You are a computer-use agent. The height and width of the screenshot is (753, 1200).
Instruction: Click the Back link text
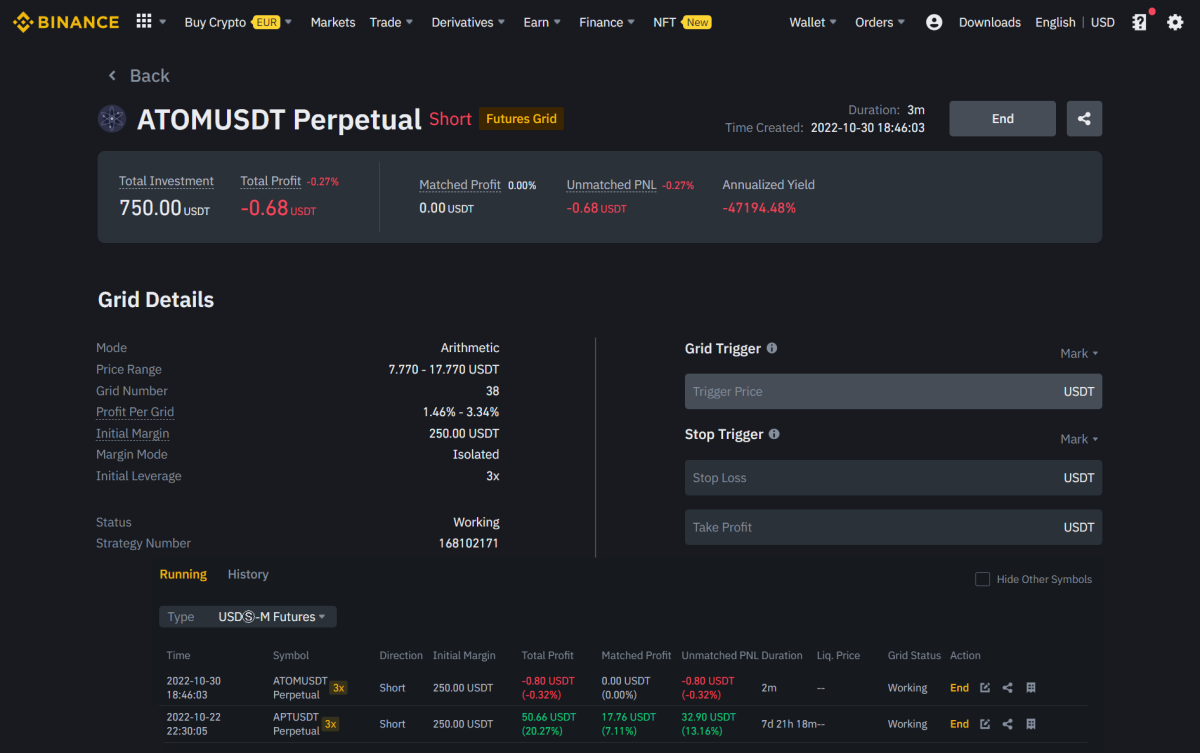[x=150, y=76]
